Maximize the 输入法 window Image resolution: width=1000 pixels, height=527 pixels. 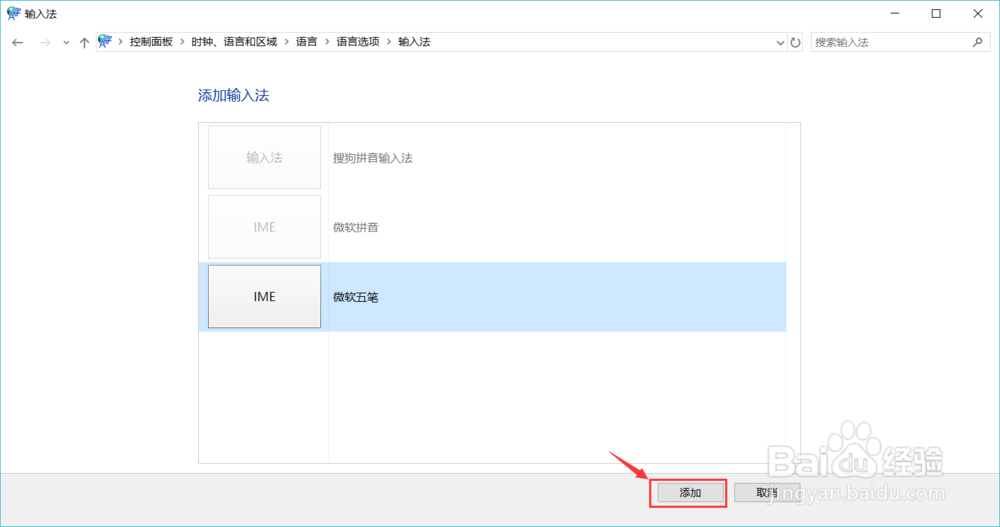click(x=936, y=13)
